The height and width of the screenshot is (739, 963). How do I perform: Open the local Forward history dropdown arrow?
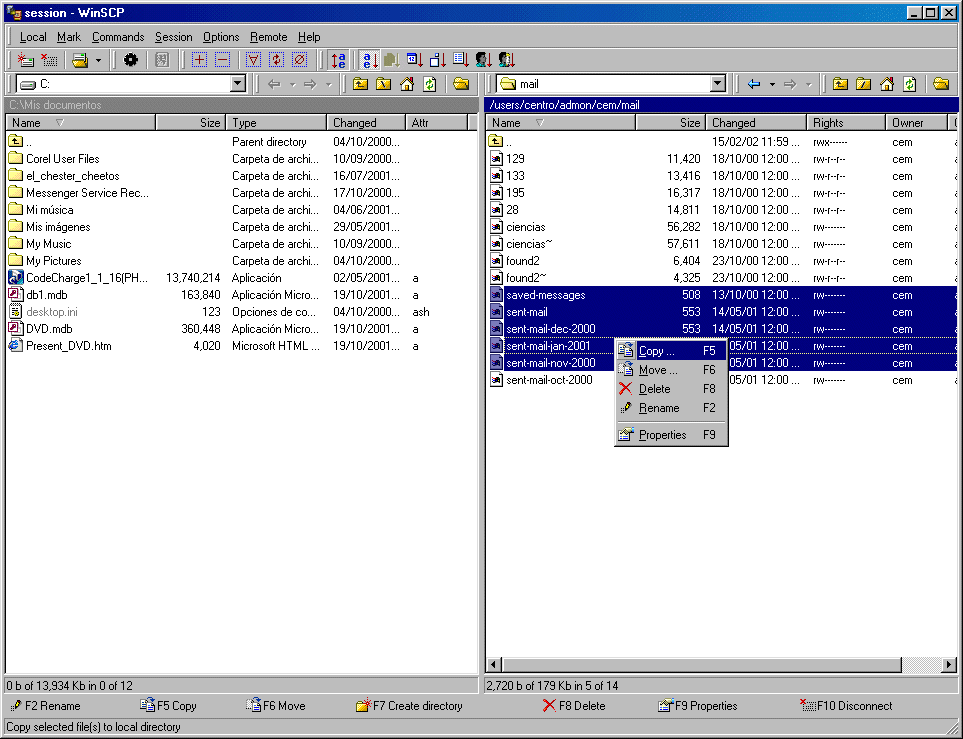coord(329,85)
